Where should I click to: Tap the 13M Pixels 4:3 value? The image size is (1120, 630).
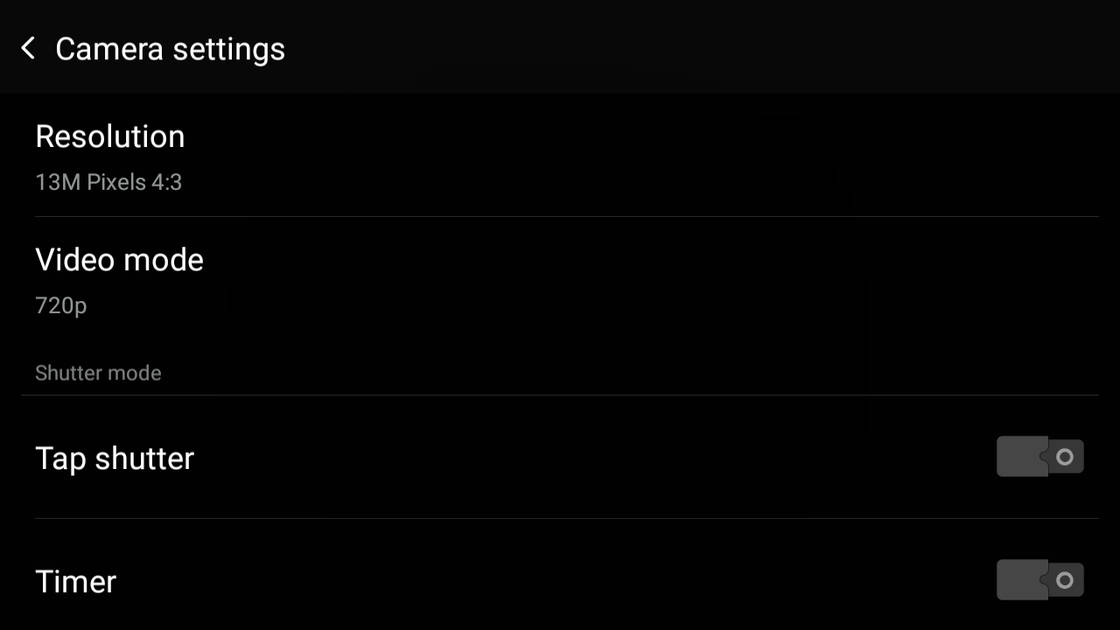pos(108,182)
